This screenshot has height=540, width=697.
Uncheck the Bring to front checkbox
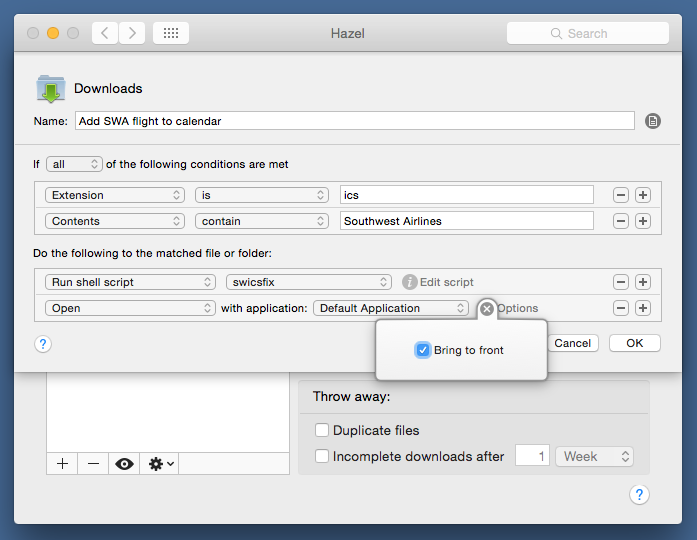[423, 350]
